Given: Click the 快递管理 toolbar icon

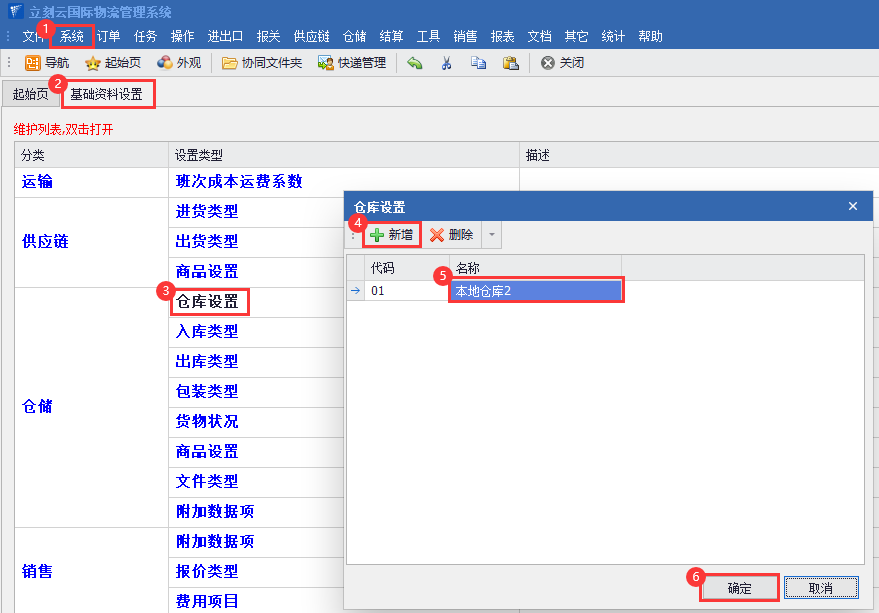Looking at the screenshot, I should pyautogui.click(x=325, y=63).
